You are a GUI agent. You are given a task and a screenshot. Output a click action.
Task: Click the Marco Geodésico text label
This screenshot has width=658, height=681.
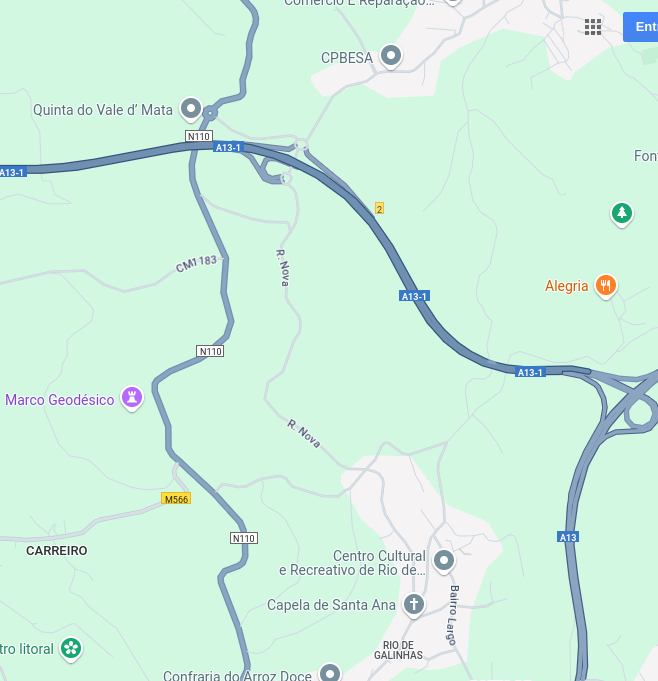pos(60,400)
